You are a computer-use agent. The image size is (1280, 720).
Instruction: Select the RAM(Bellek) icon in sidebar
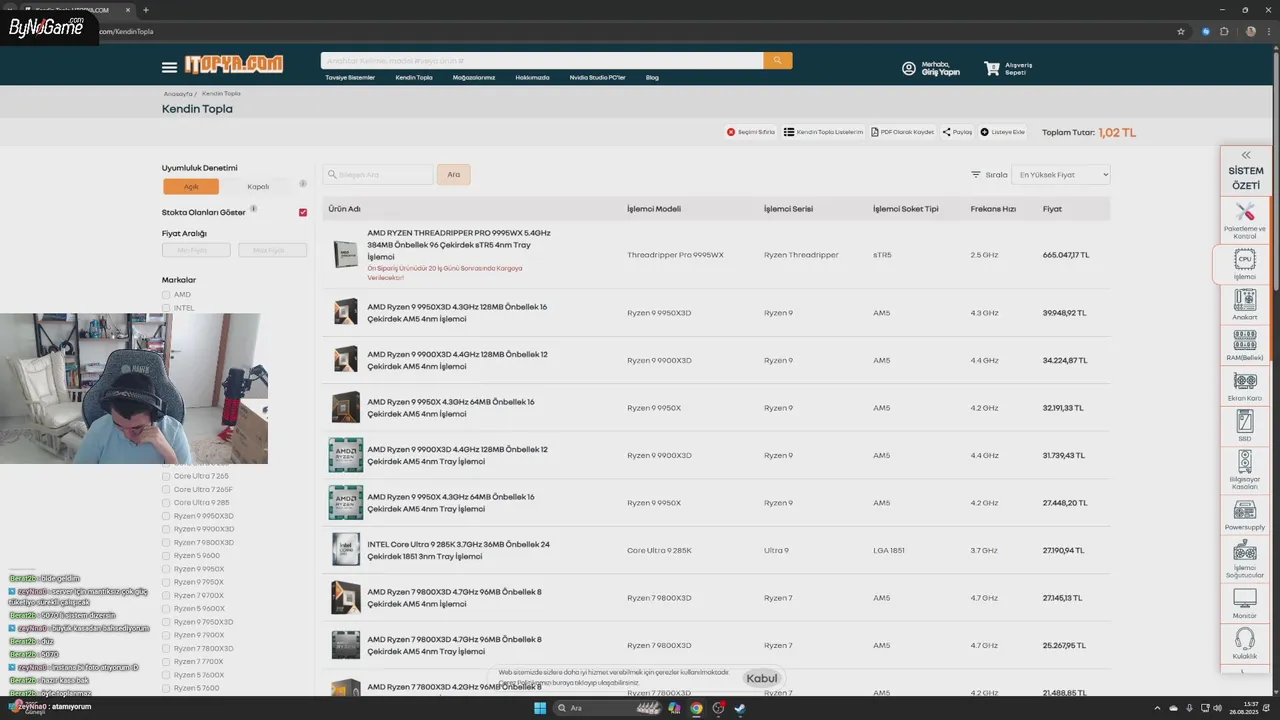coord(1245,345)
